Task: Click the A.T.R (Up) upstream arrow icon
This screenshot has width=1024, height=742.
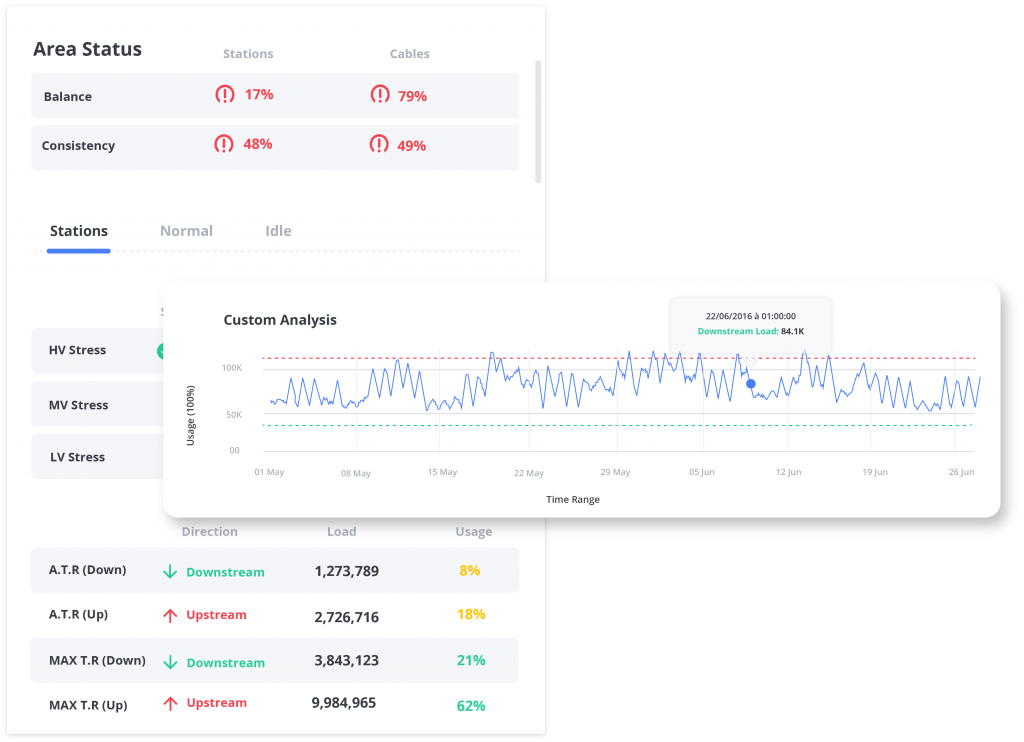Action: pyautogui.click(x=170, y=615)
